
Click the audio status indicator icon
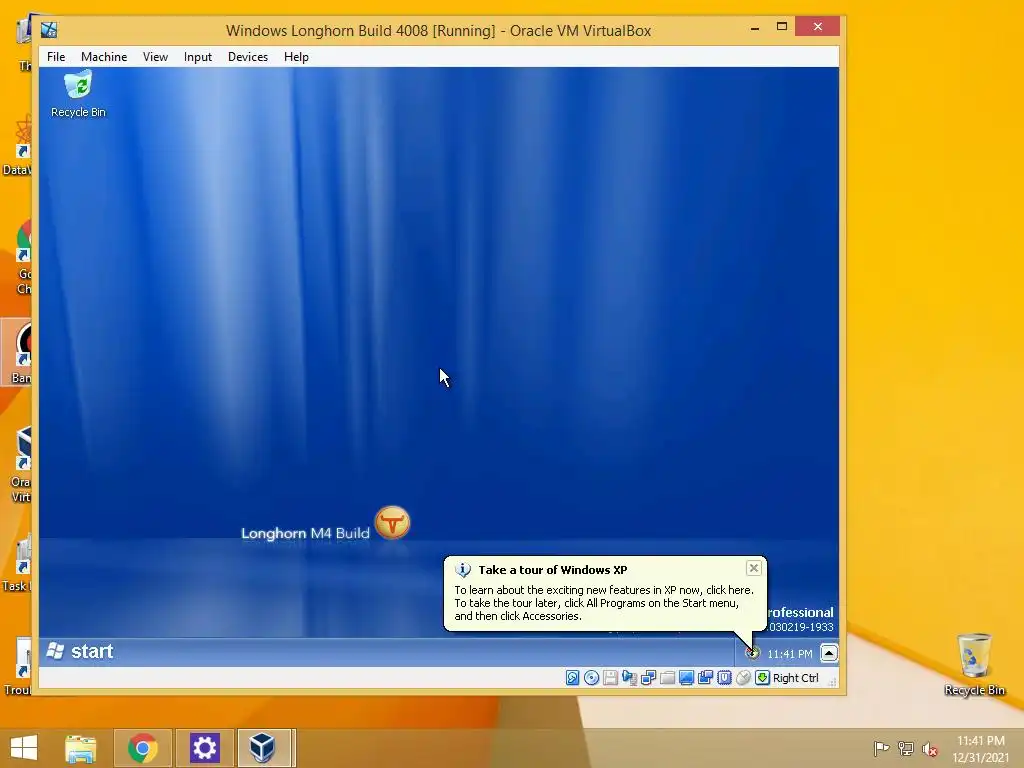point(630,678)
